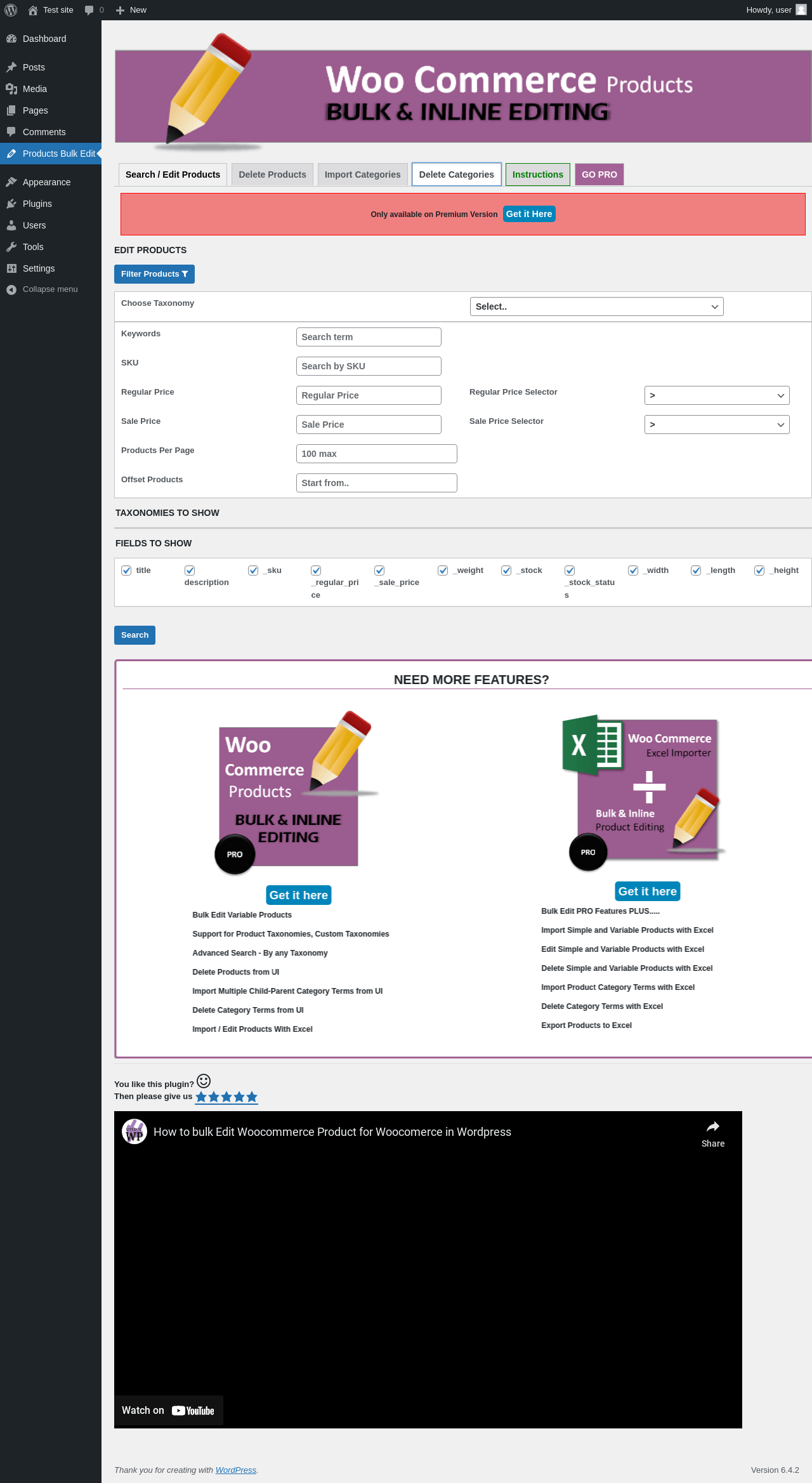The image size is (812, 1483).
Task: Click the Users person icon
Action: [x=11, y=225]
